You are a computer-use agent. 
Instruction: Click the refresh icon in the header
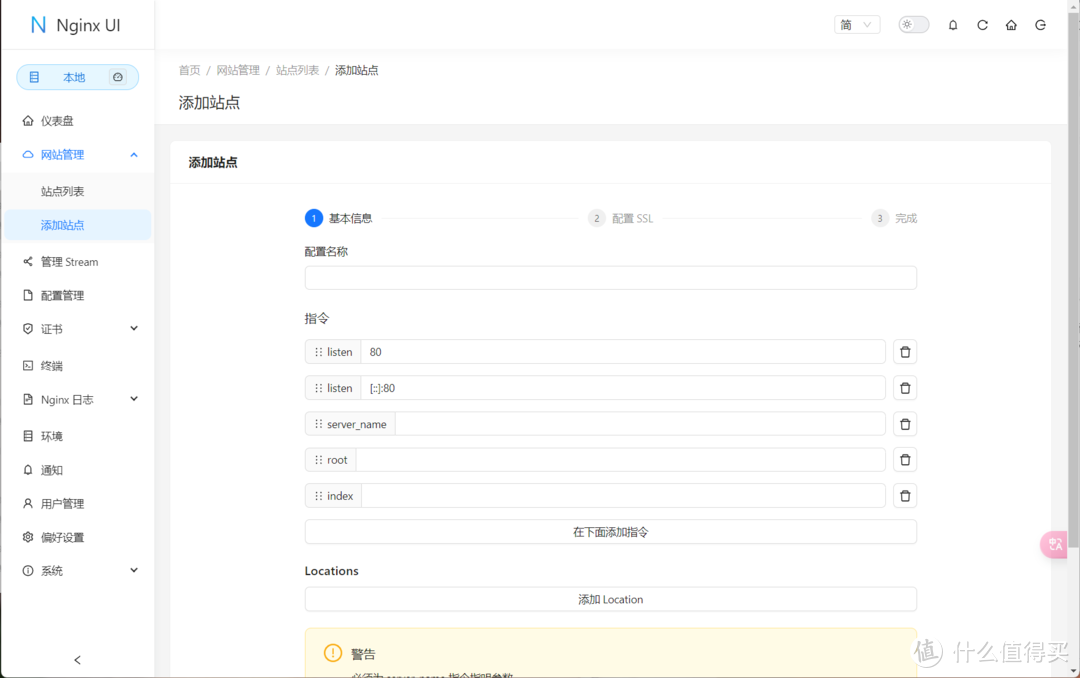click(981, 24)
